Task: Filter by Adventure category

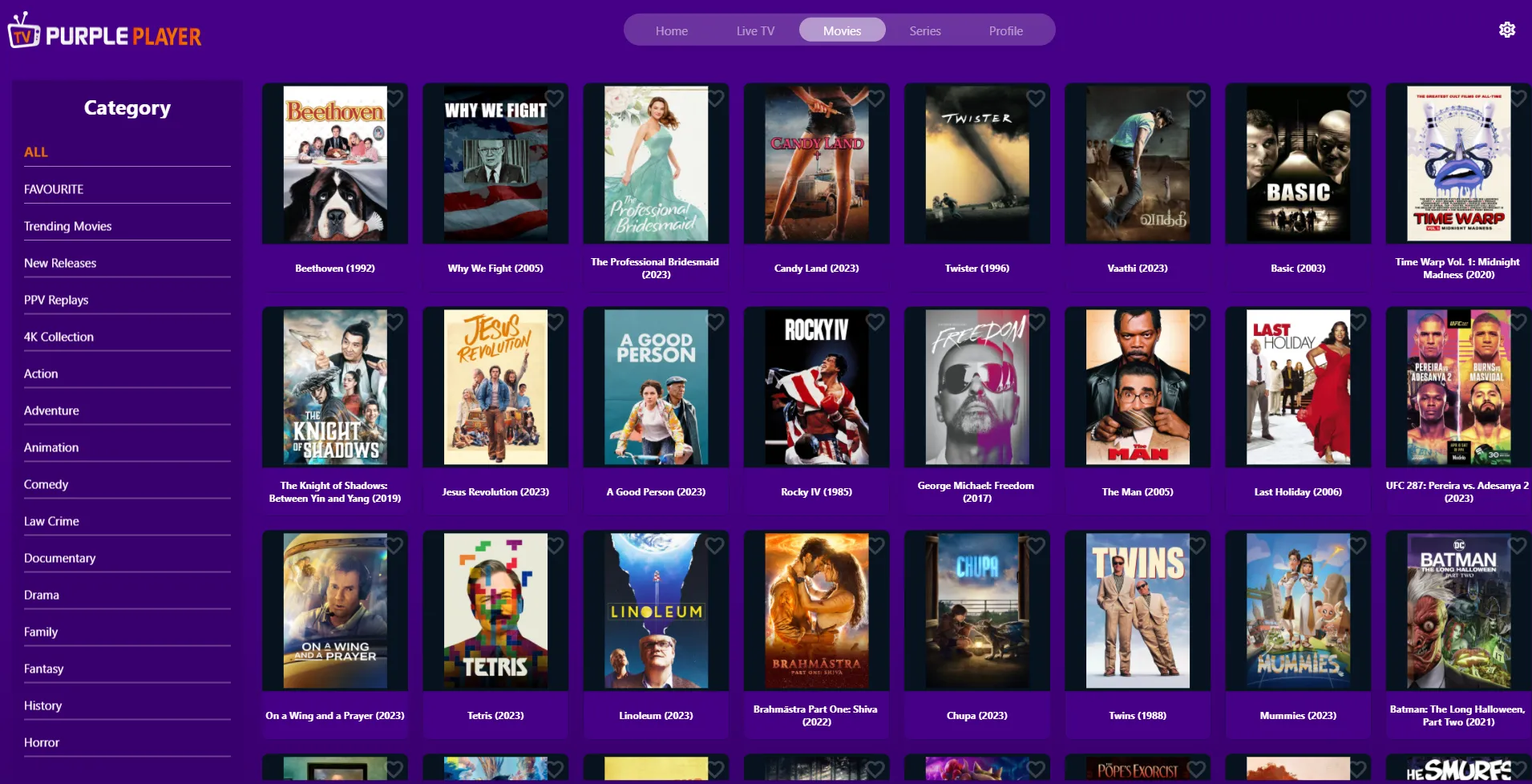Action: tap(127, 410)
